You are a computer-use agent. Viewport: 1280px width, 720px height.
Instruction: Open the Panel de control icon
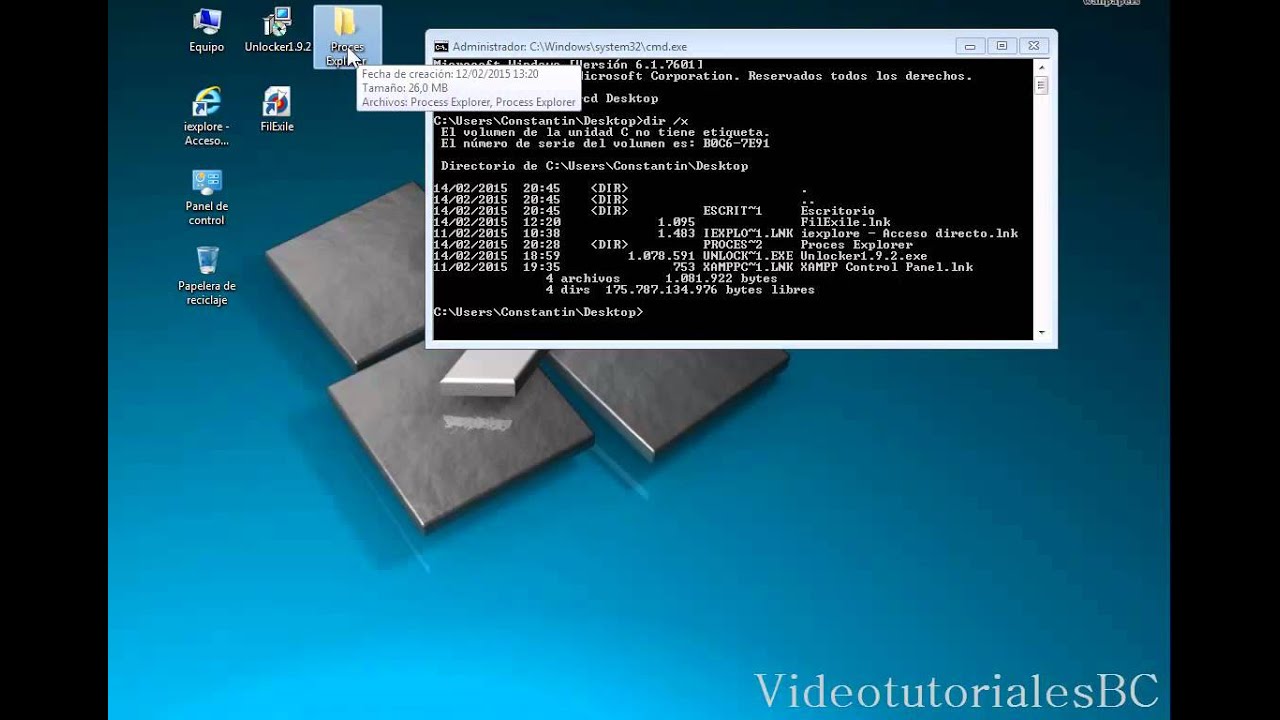[x=207, y=197]
